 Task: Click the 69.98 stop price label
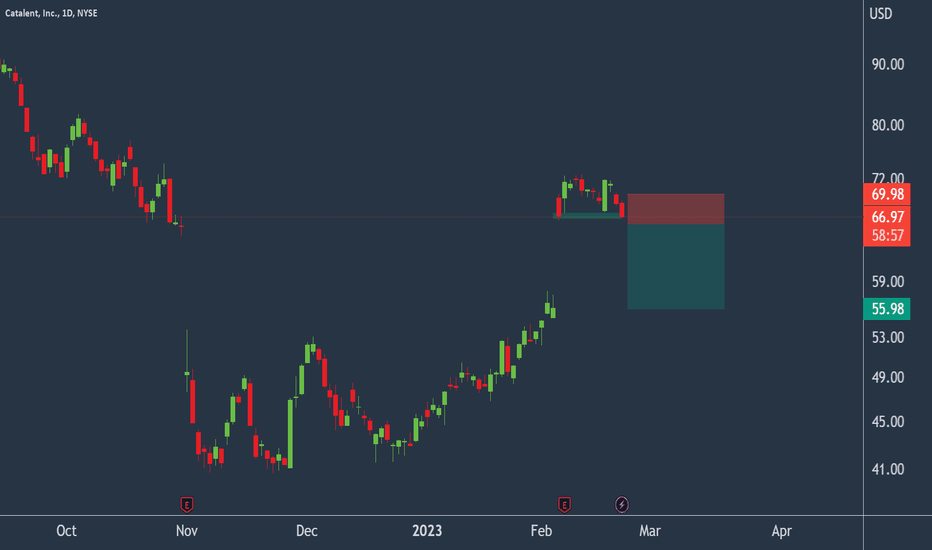click(x=887, y=194)
